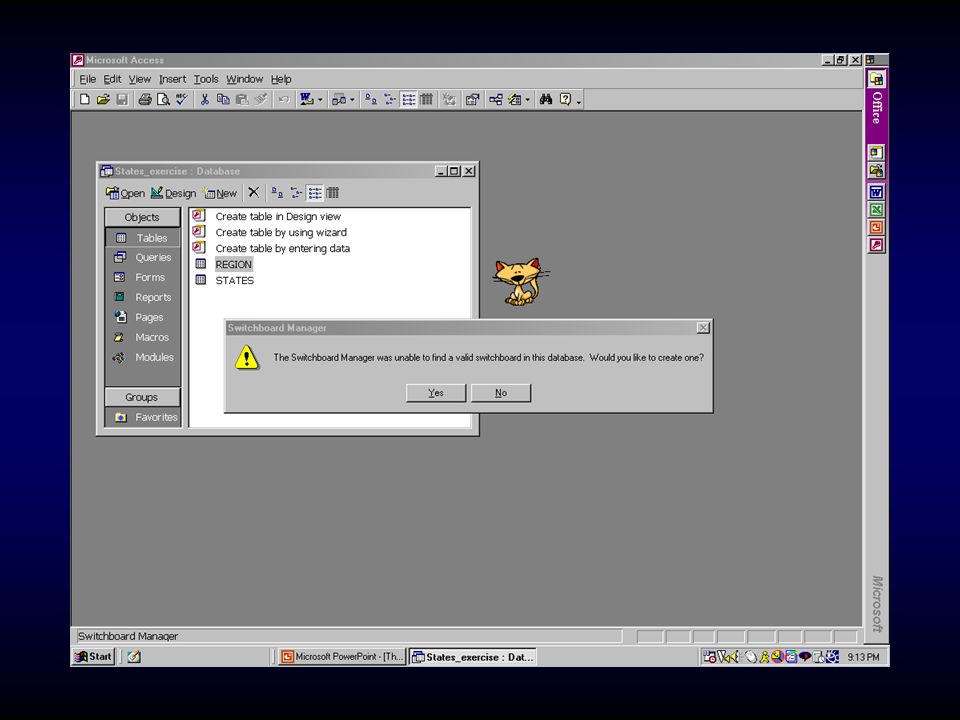Open toolbar options arrow after Help icon
This screenshot has width=960, height=720.
click(x=579, y=100)
